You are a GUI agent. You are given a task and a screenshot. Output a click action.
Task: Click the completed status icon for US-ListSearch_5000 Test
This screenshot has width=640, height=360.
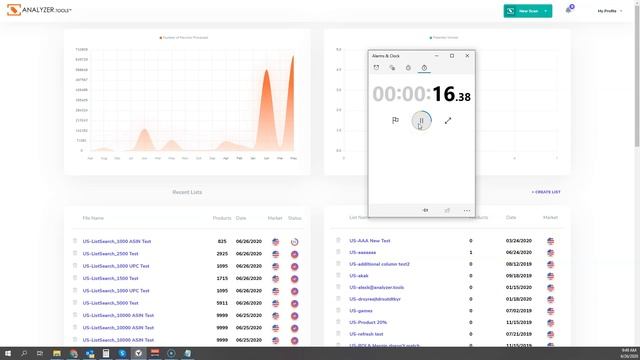(x=294, y=304)
